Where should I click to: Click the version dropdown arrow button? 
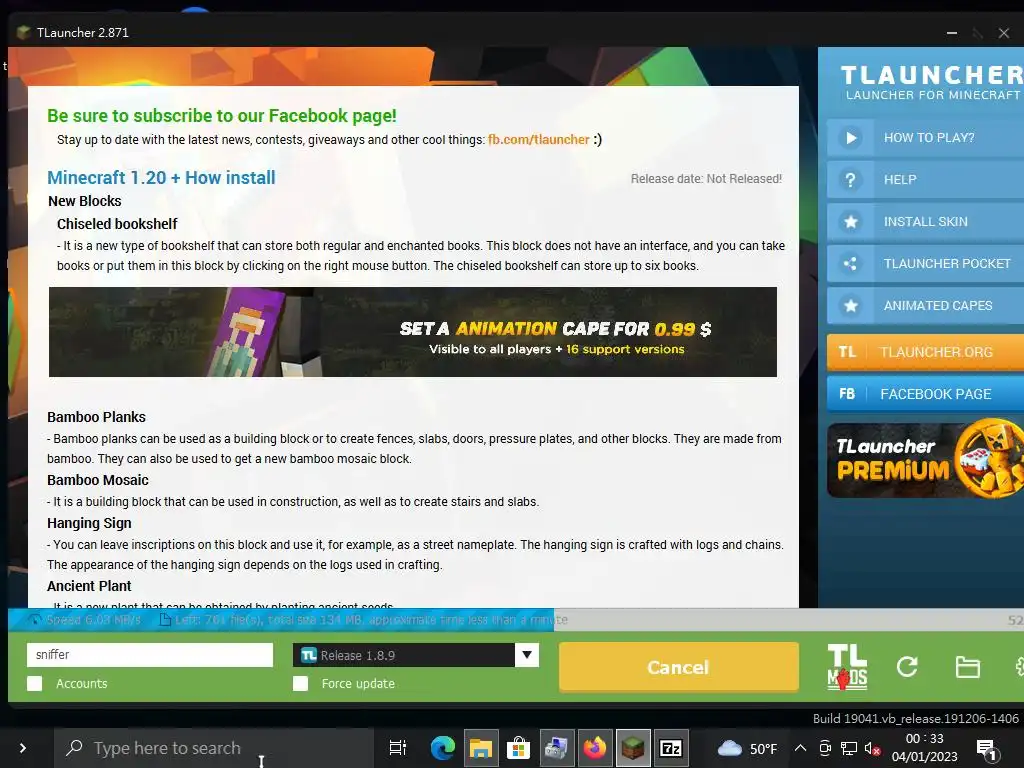point(526,655)
